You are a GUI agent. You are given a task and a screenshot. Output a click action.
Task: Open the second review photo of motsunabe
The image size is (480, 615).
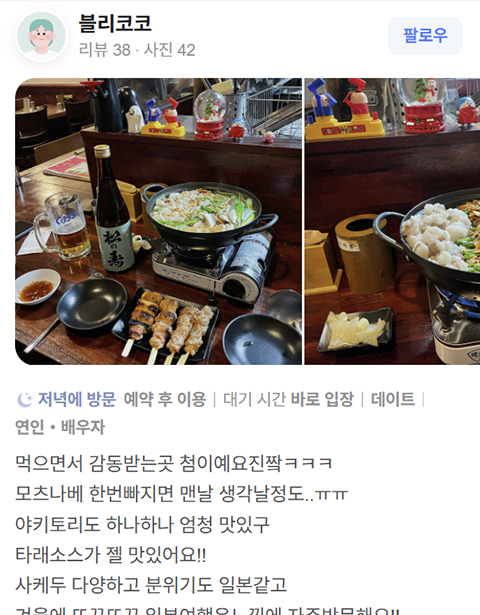(393, 221)
